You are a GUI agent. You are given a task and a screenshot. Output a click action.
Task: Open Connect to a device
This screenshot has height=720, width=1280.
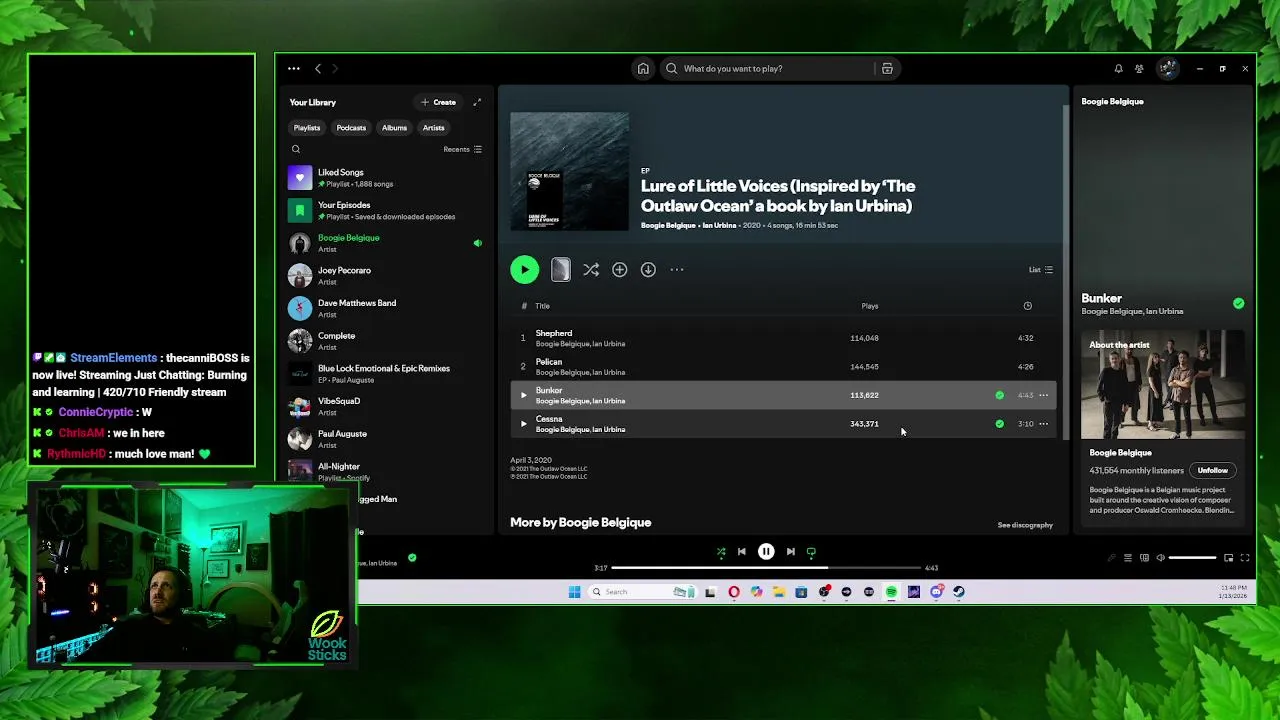click(x=1145, y=558)
